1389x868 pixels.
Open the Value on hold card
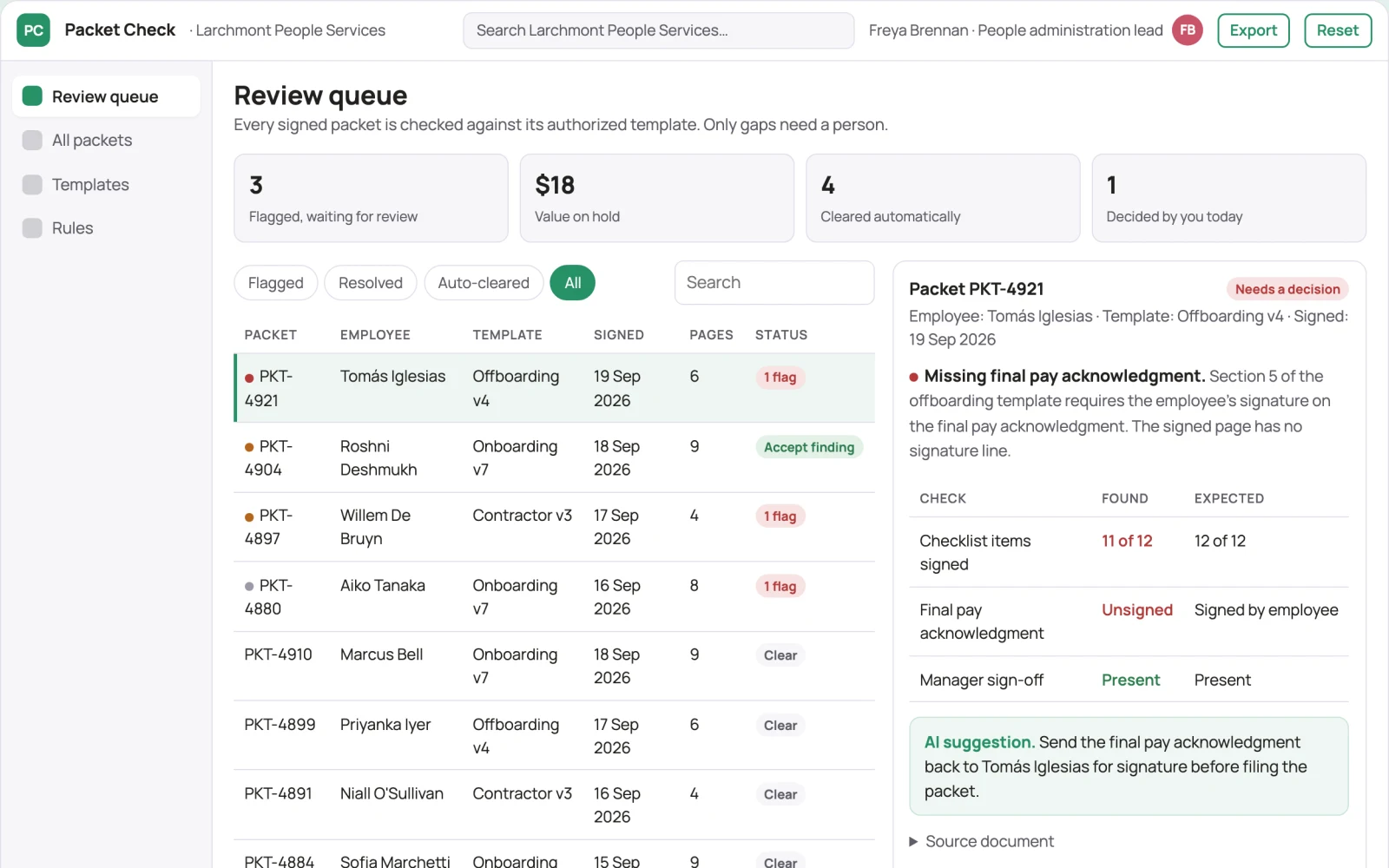pos(656,198)
